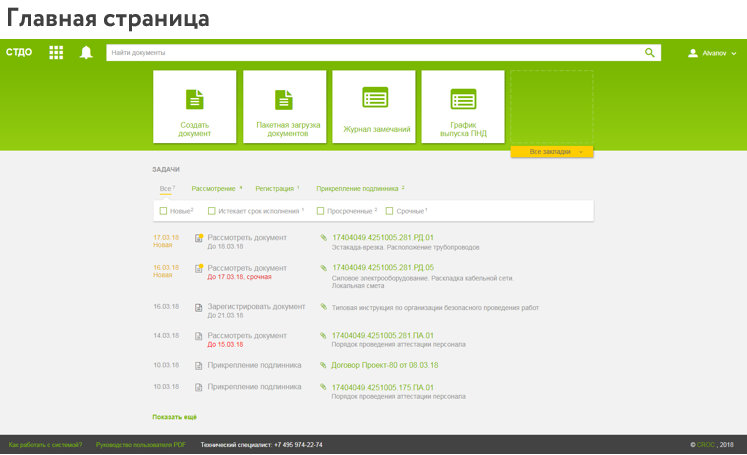
Task: Click the Пакетная загрузка документов tile icon
Action: pyautogui.click(x=284, y=100)
